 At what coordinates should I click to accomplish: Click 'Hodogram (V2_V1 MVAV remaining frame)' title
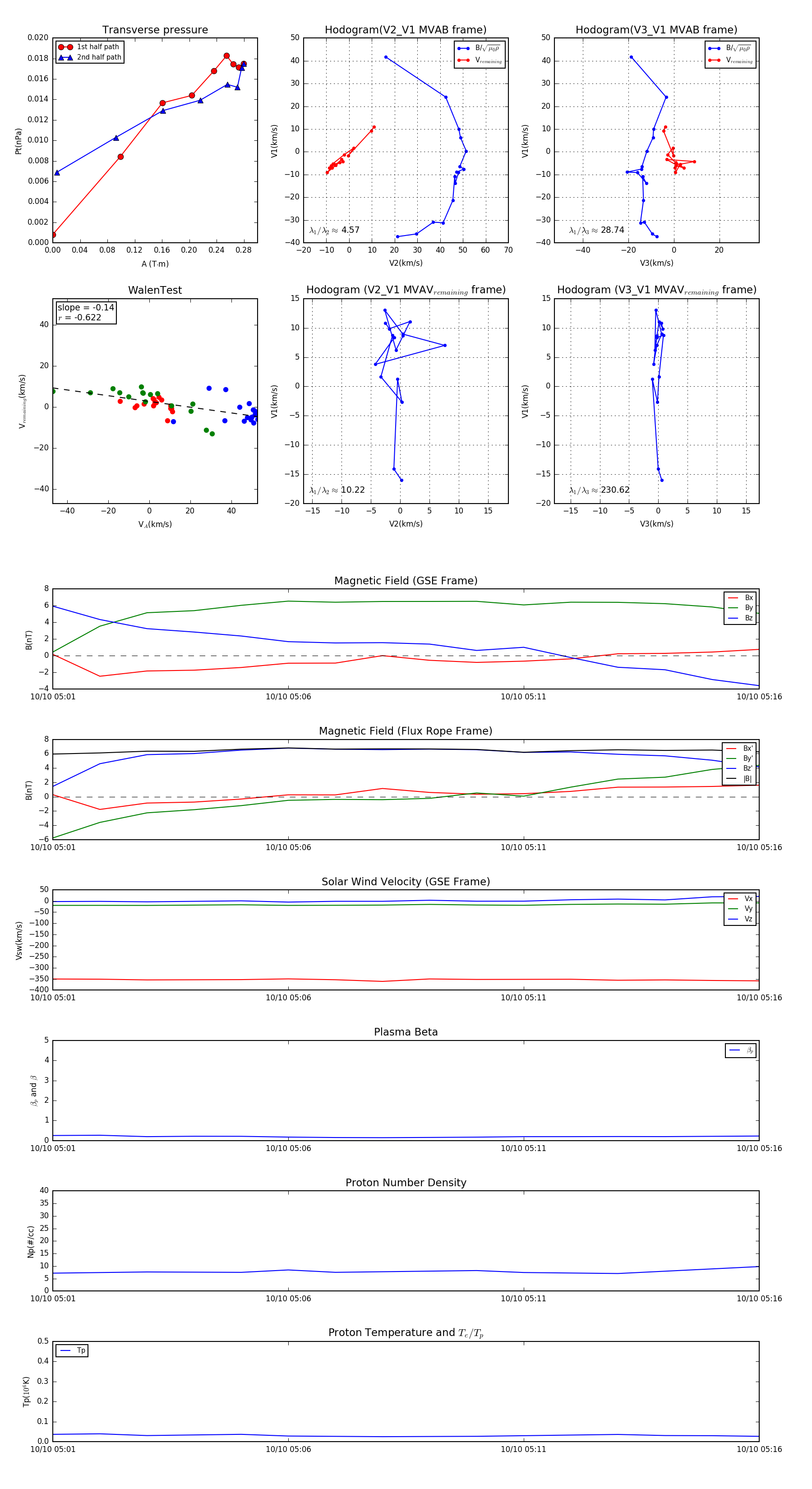[406, 290]
